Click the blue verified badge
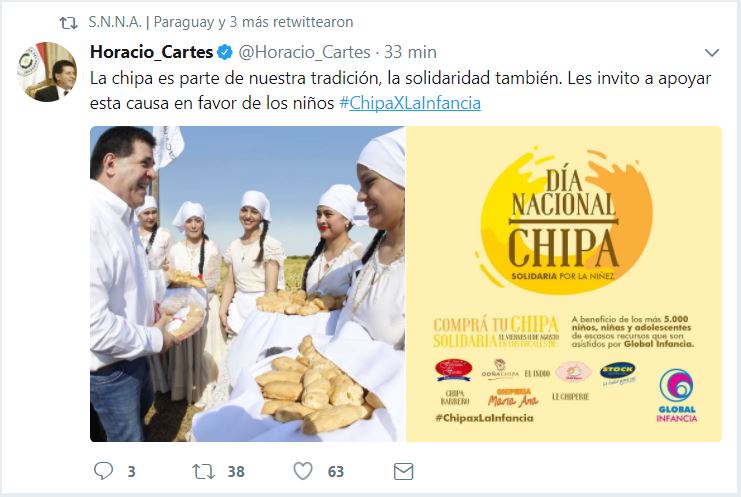 click(225, 52)
